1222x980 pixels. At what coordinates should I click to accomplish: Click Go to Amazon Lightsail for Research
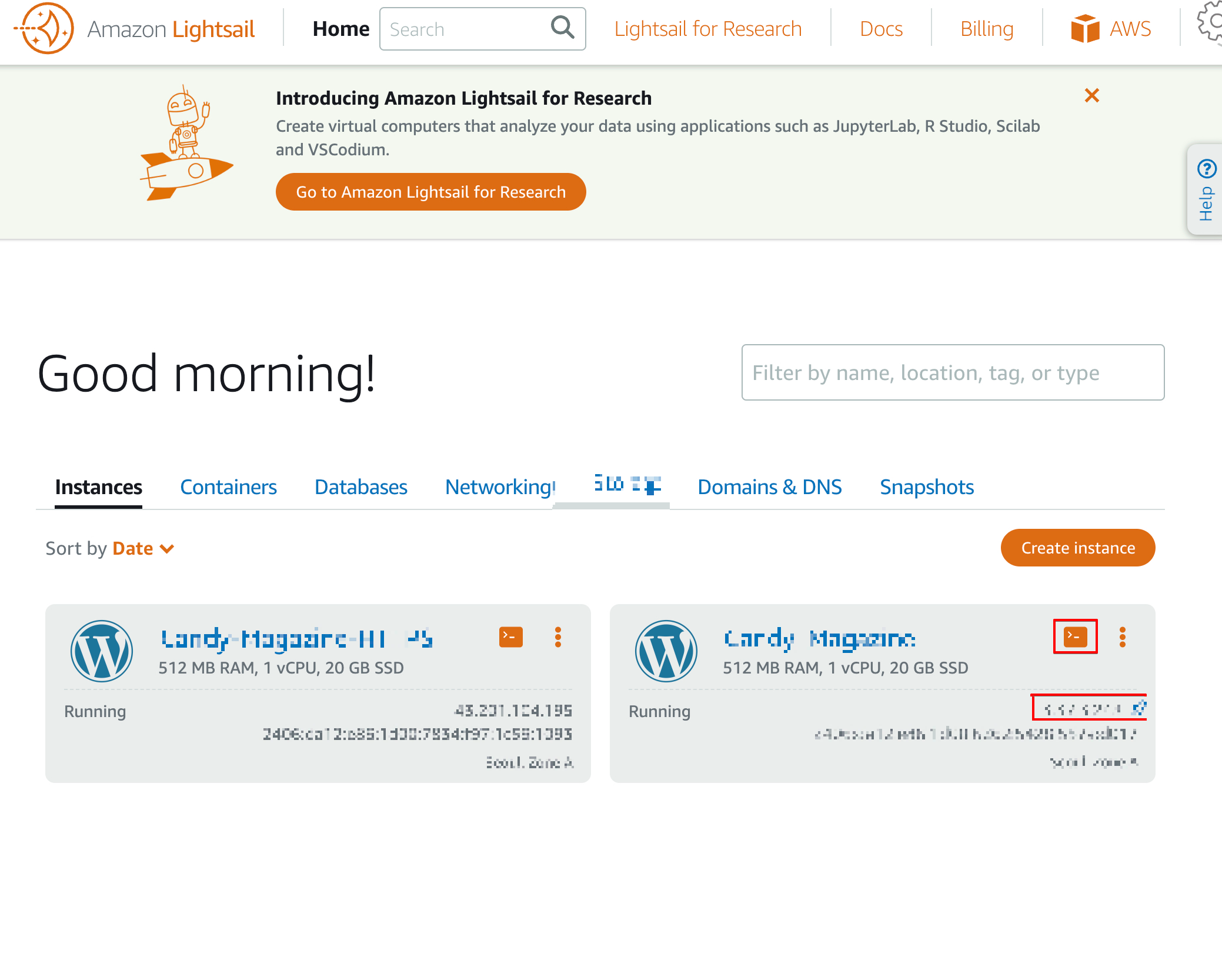pyautogui.click(x=430, y=192)
